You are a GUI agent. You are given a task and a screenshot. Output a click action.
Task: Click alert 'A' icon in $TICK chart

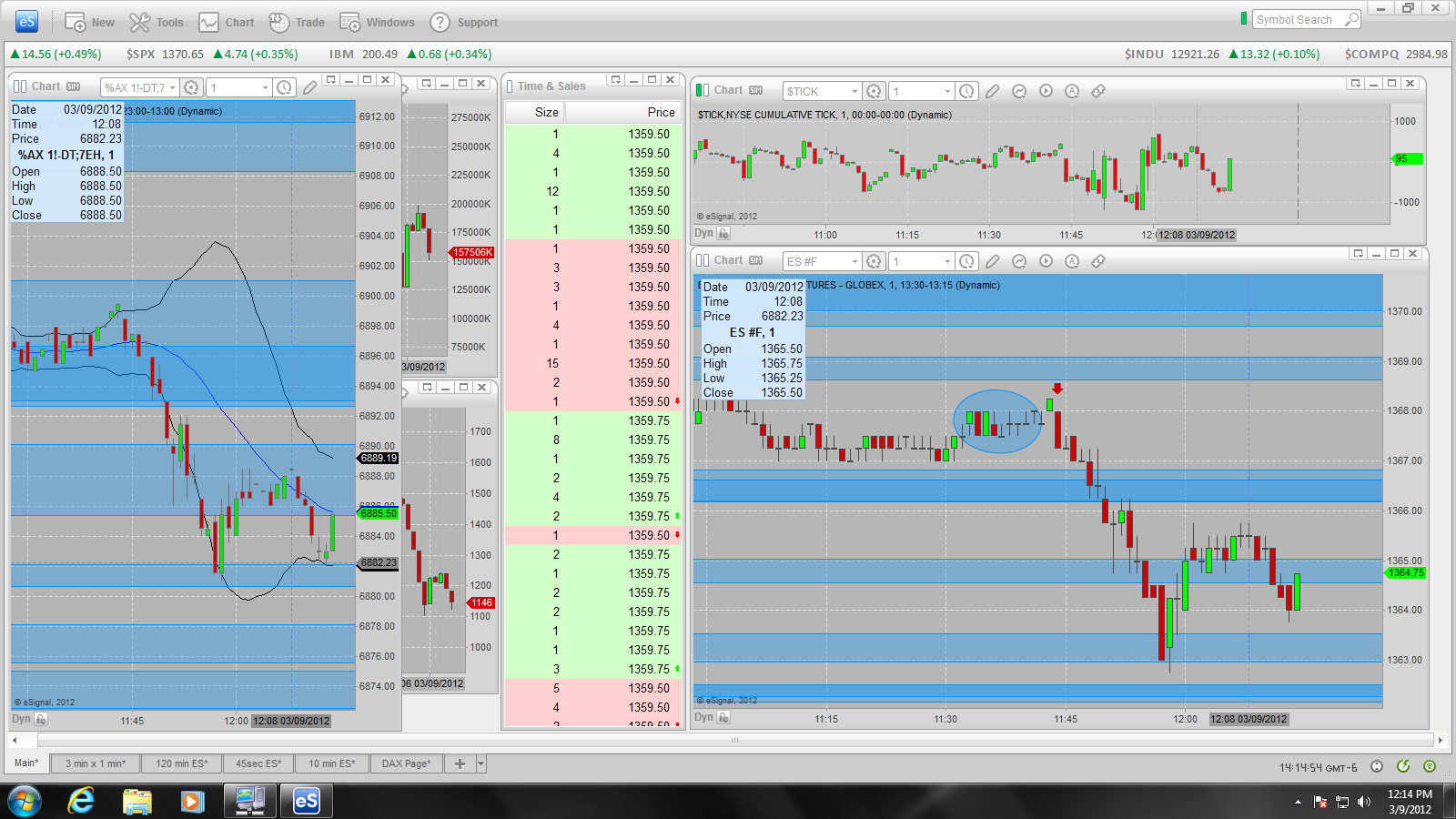(1072, 91)
